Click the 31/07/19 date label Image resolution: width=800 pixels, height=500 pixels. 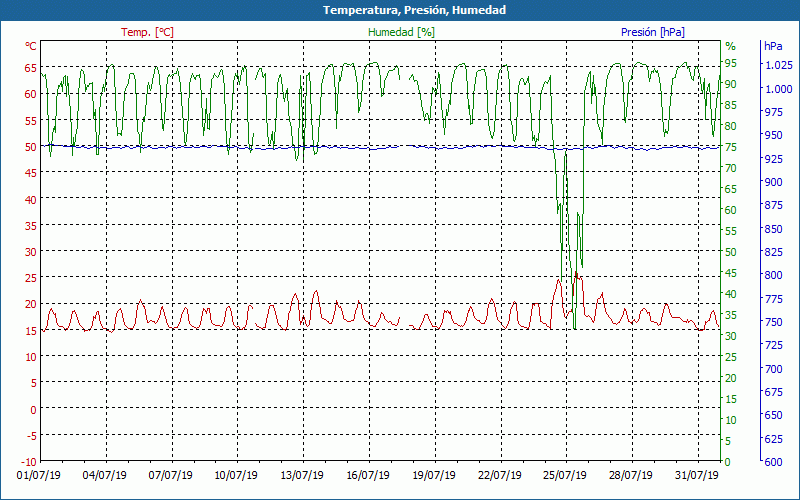coord(696,476)
